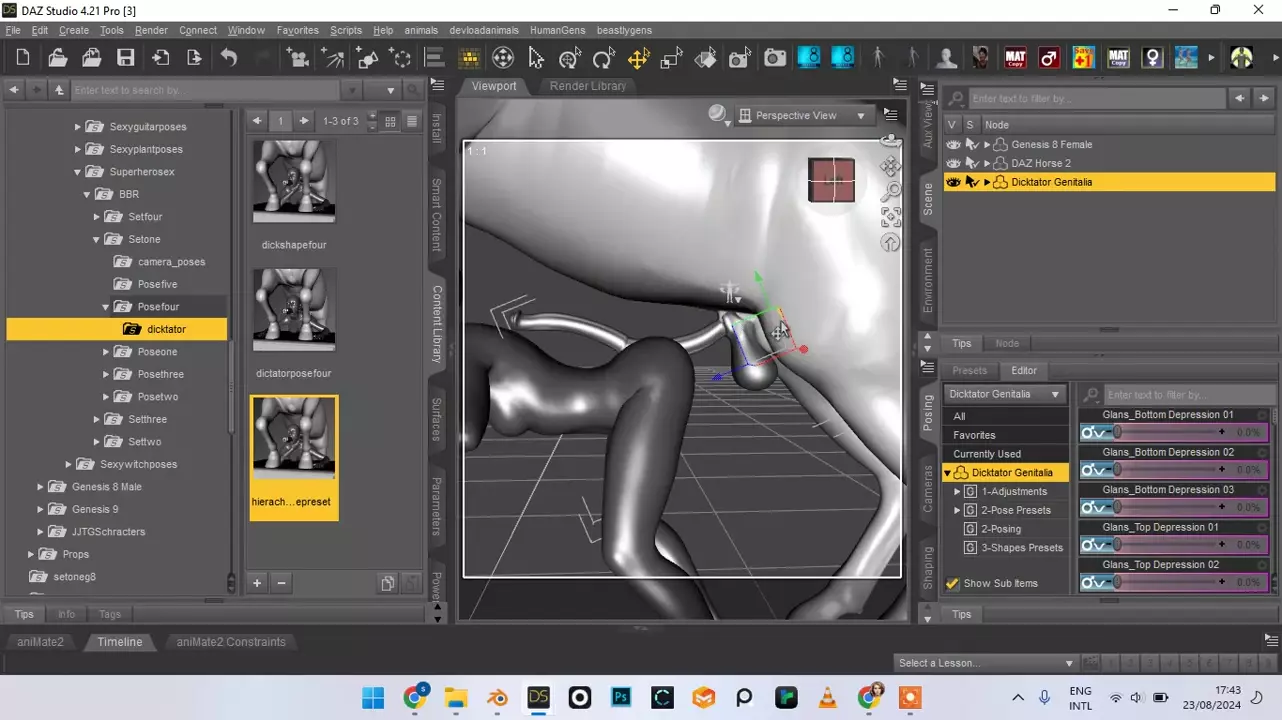Open the Select a Lesson dropdown
1282x720 pixels.
click(x=985, y=663)
